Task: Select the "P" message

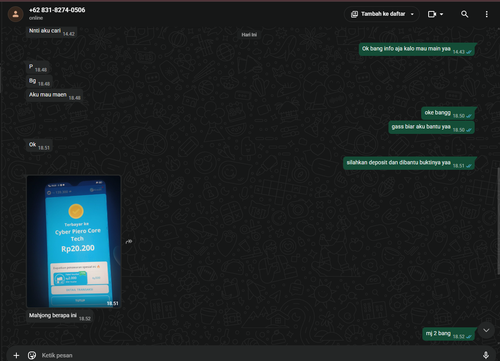Action: click(x=38, y=67)
